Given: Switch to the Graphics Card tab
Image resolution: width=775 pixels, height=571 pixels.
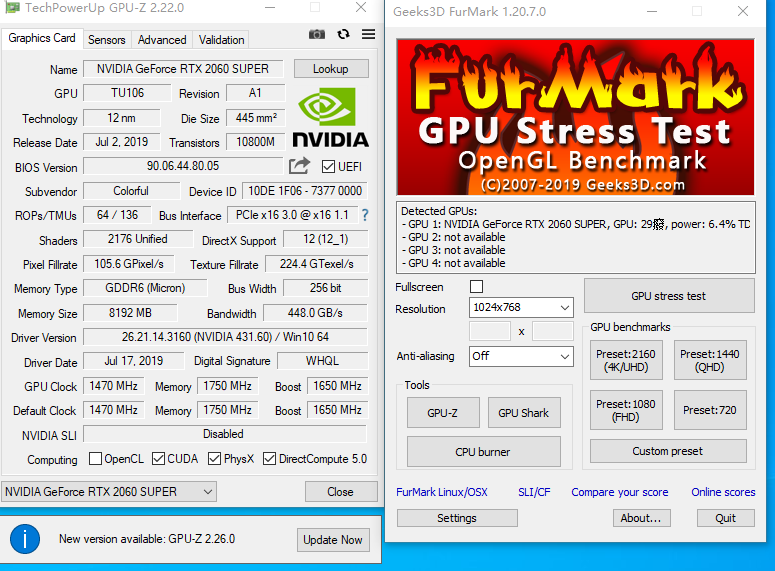Looking at the screenshot, I should pyautogui.click(x=42, y=38).
